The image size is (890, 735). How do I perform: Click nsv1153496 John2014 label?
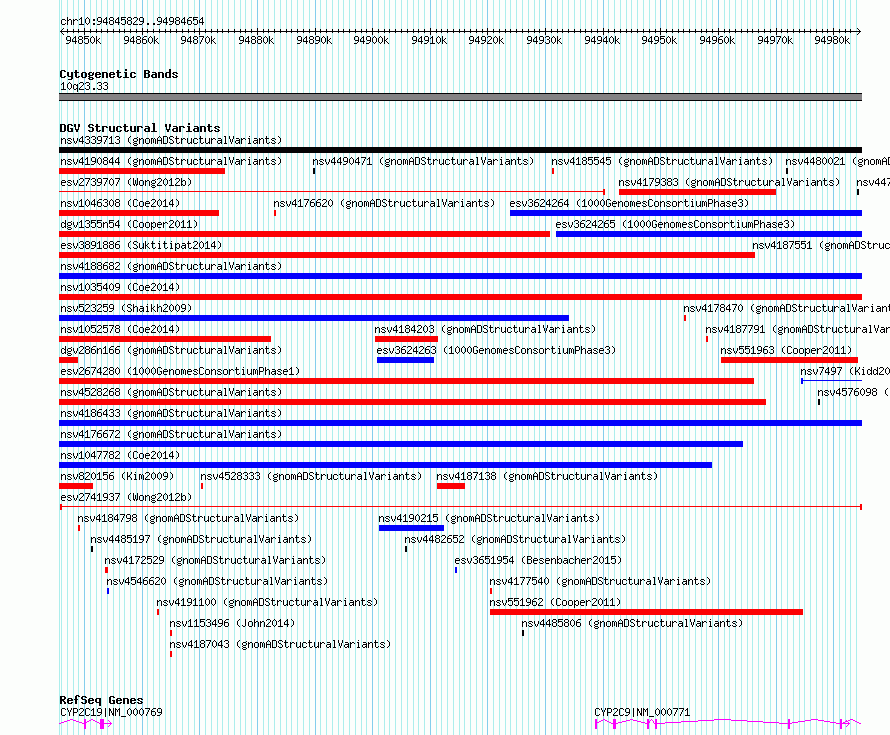tap(232, 623)
